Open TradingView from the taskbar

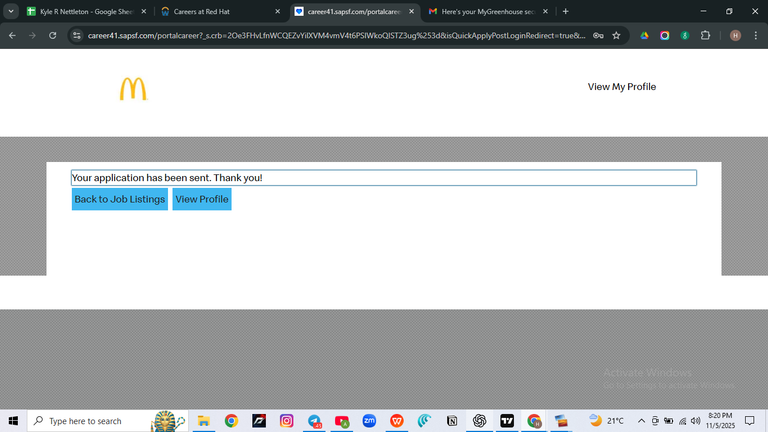[507, 421]
